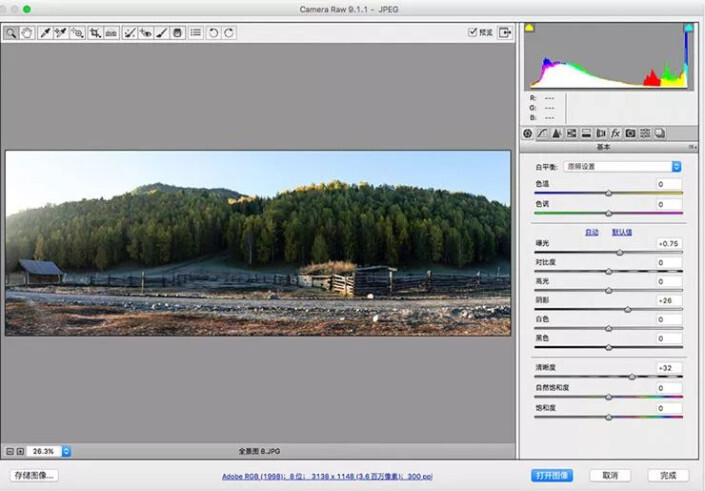Image resolution: width=705 pixels, height=491 pixels.
Task: Rotate image clockwise
Action: [x=229, y=33]
